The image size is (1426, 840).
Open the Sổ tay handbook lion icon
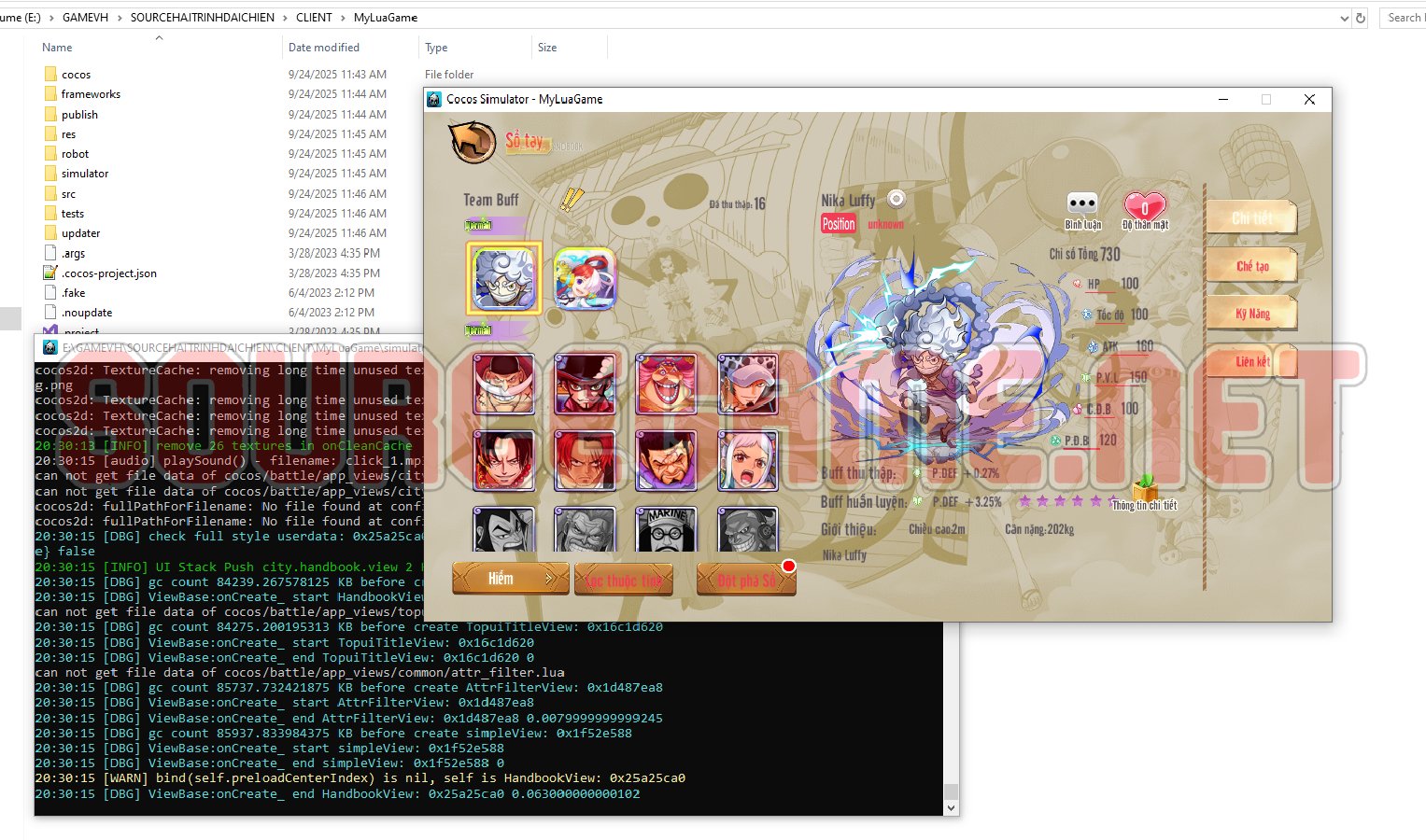(473, 143)
